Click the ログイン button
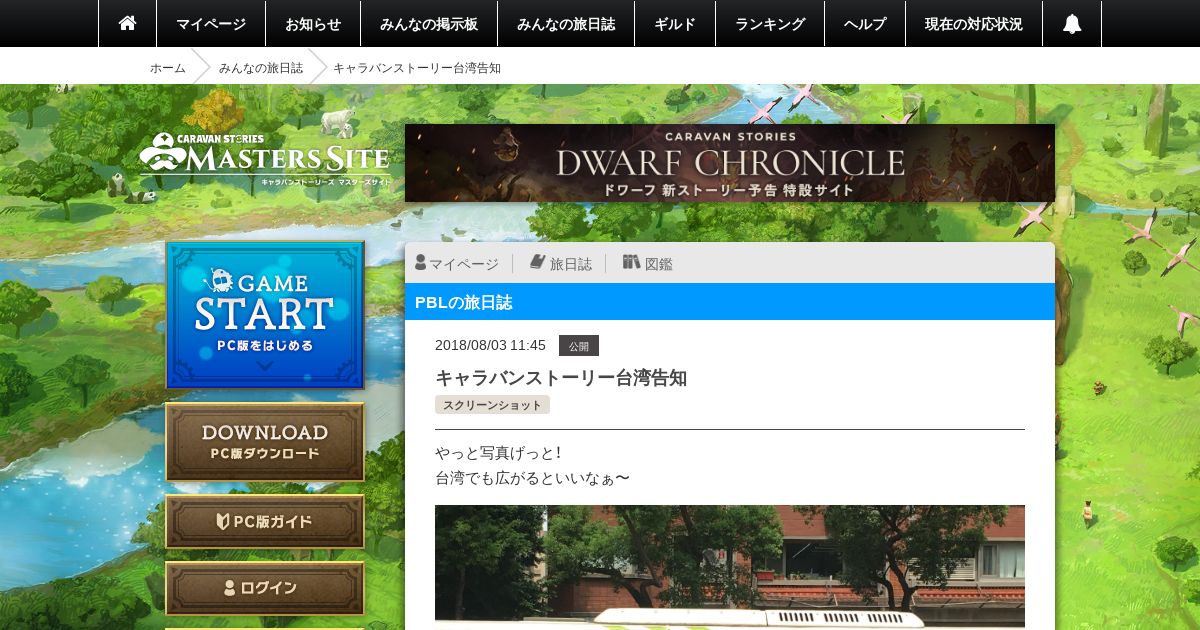Screen dimensions: 1200x630 click(x=265, y=588)
